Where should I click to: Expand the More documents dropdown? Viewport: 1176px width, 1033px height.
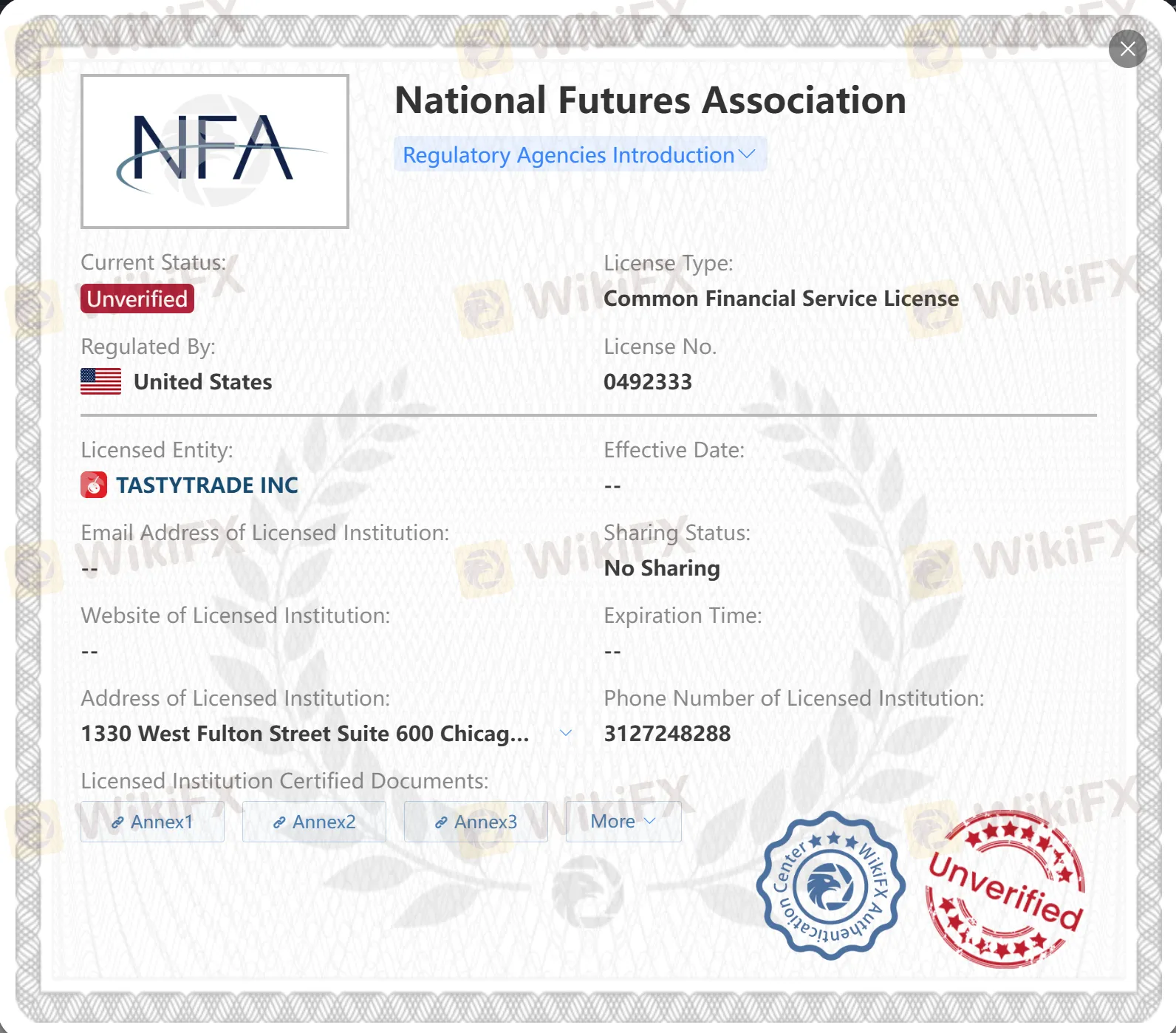pyautogui.click(x=623, y=822)
